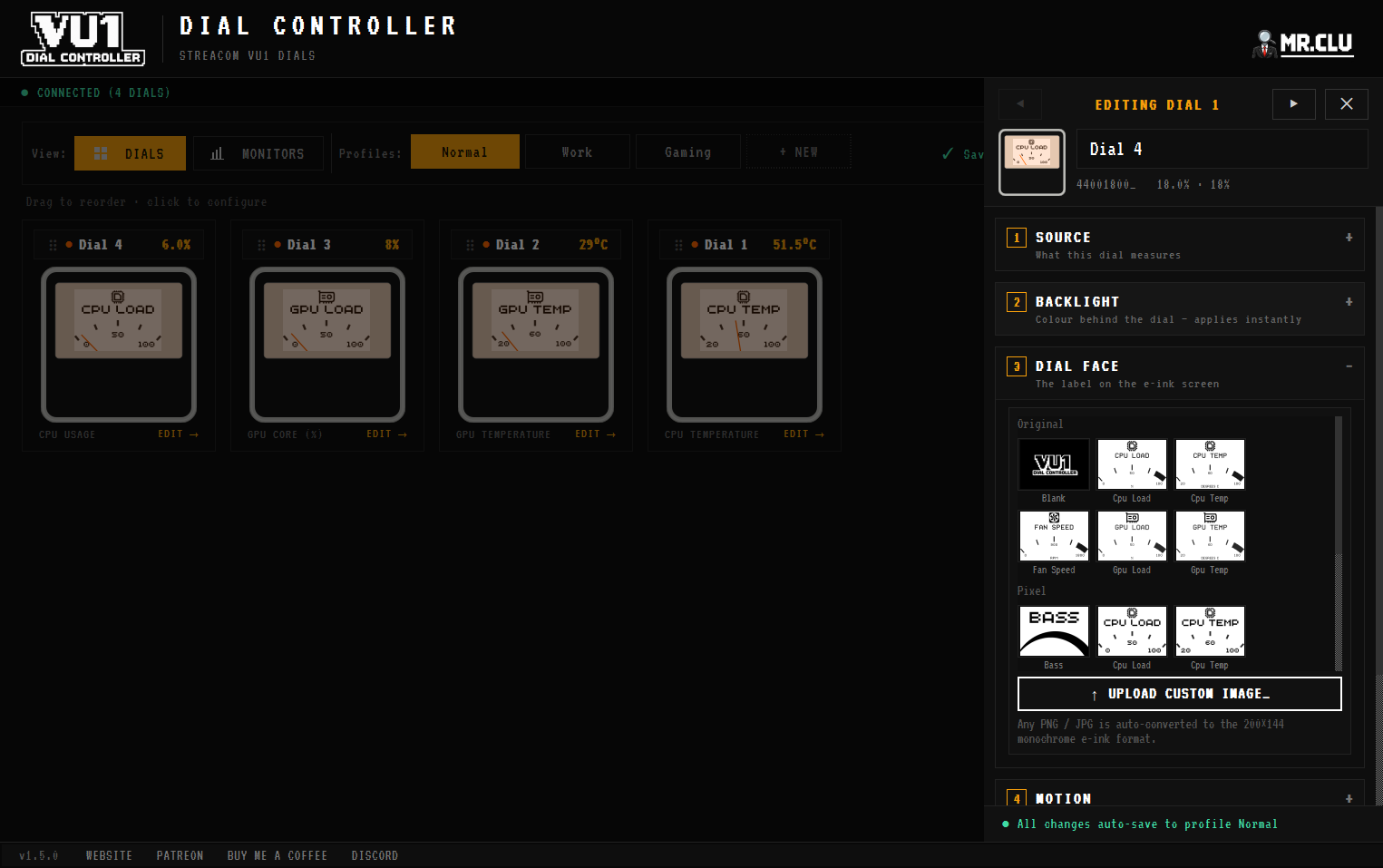The image size is (1383, 868).
Task: Select the Pixel Cpu Temp dial face
Action: 1210,631
